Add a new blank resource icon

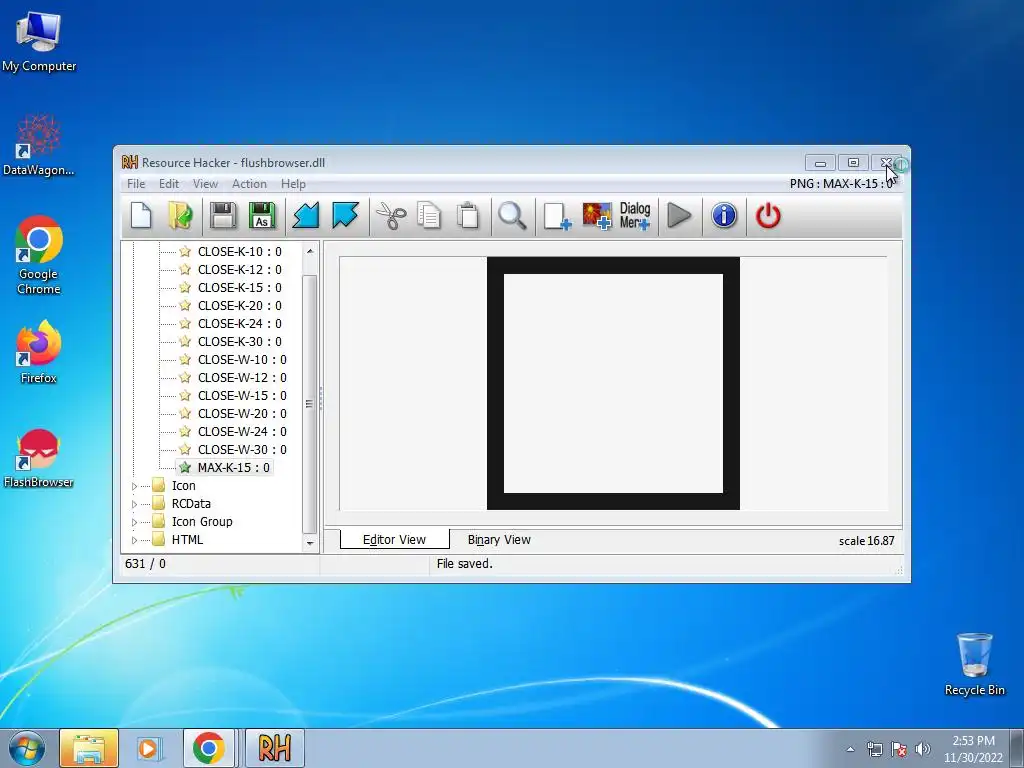click(x=557, y=216)
